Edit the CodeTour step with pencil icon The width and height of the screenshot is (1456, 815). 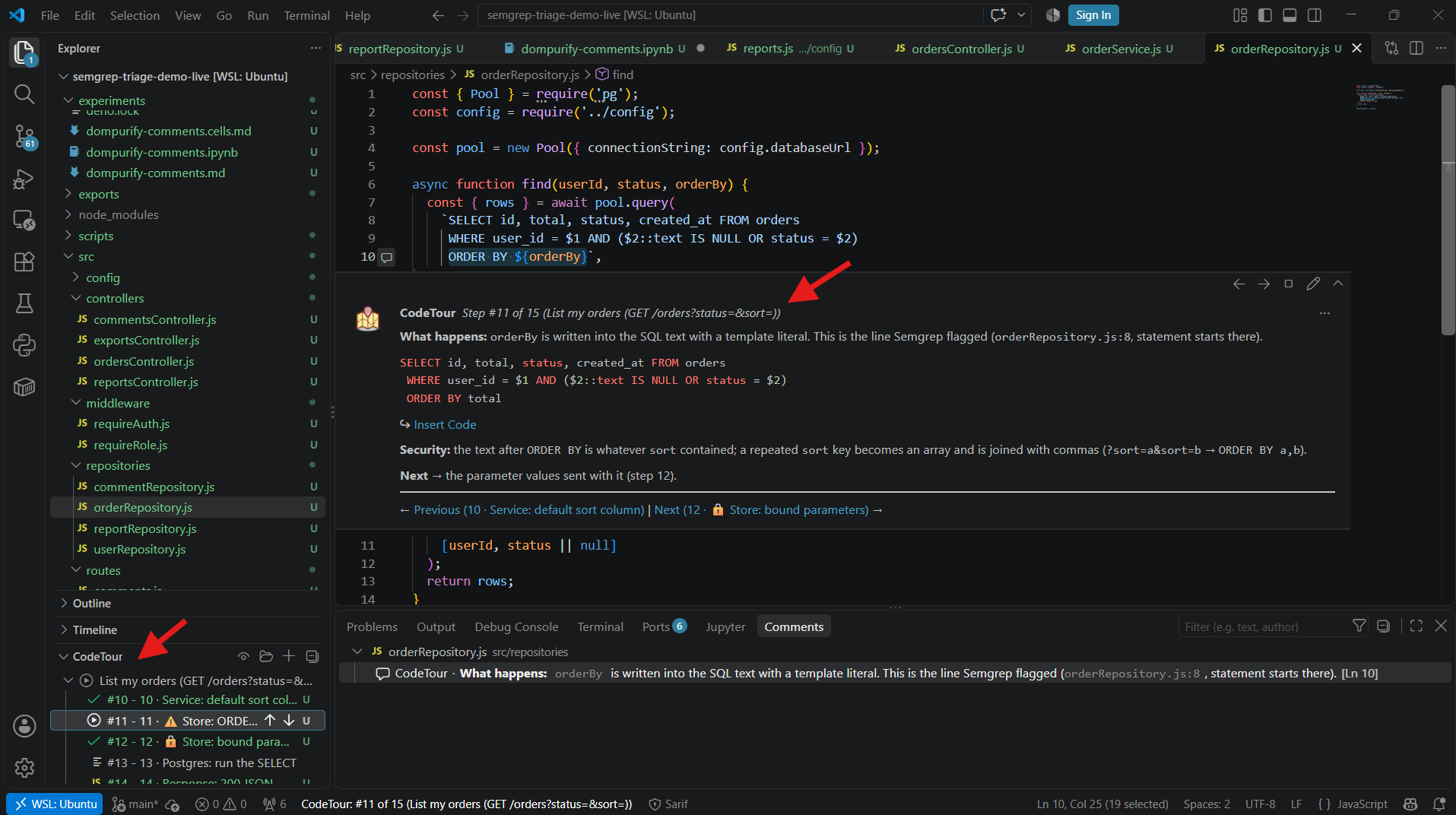[x=1313, y=284]
